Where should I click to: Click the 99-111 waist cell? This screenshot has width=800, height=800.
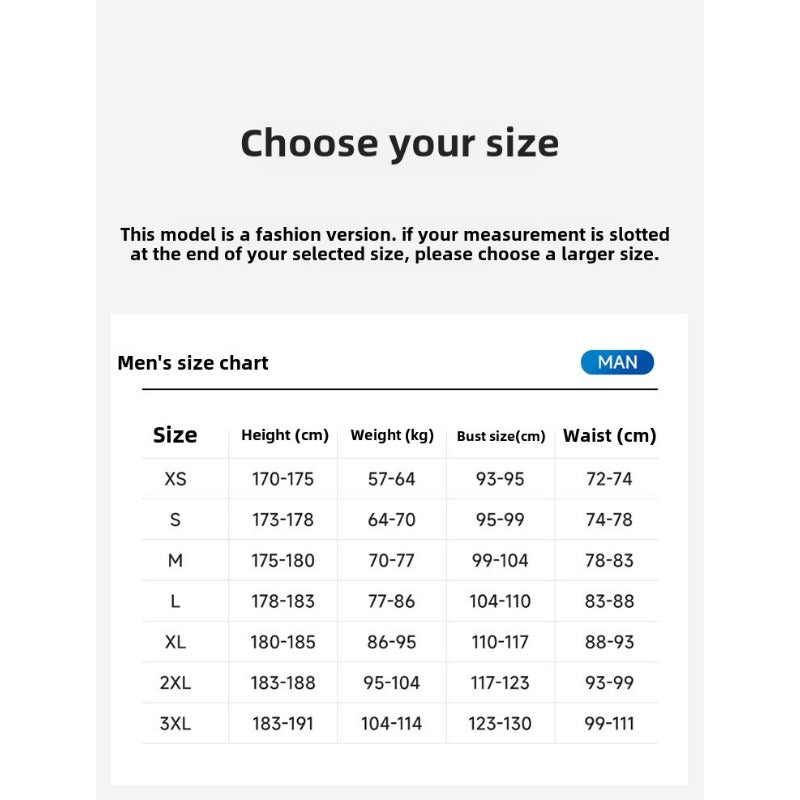tap(609, 724)
